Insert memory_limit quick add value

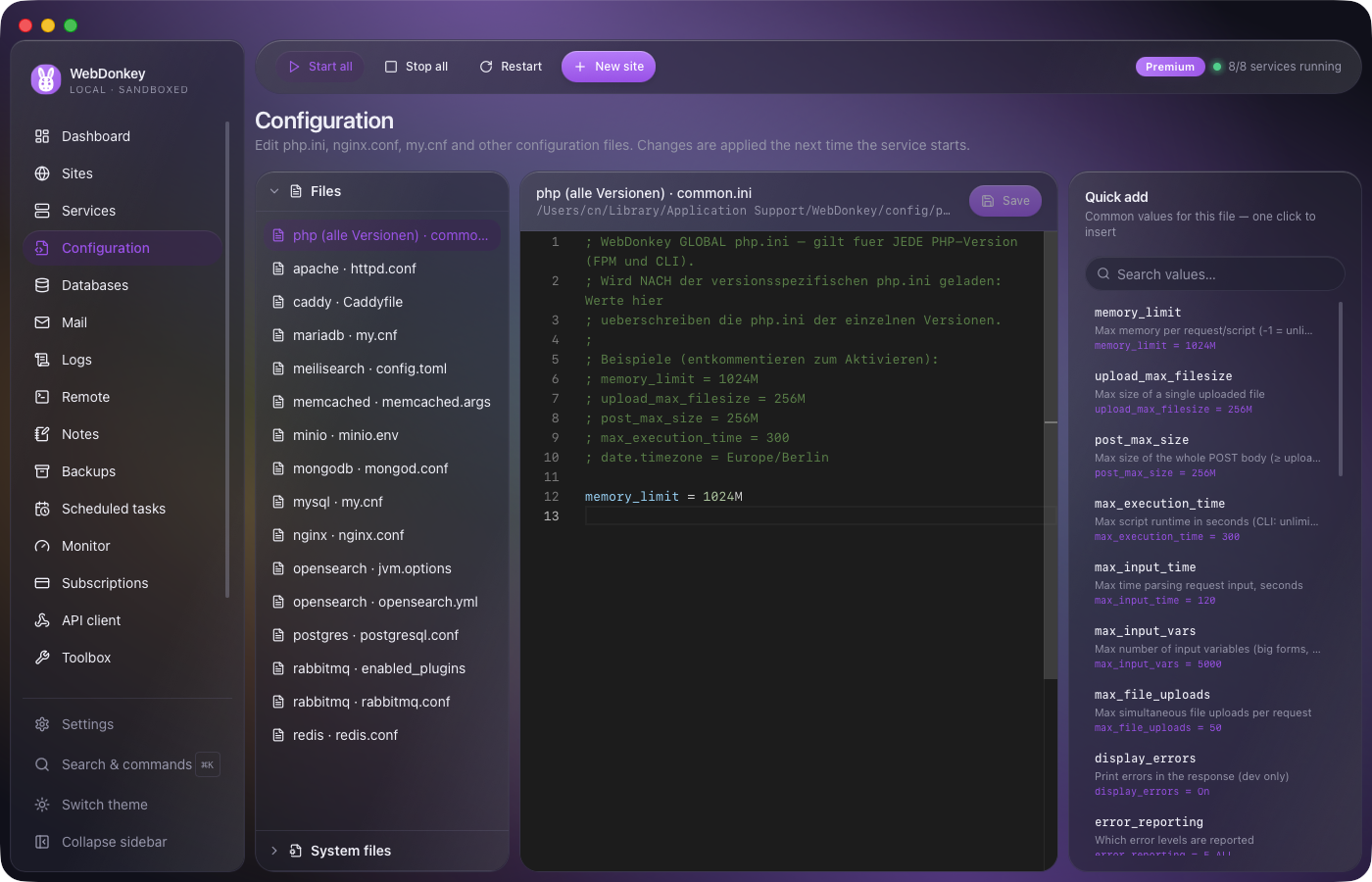(x=1209, y=328)
